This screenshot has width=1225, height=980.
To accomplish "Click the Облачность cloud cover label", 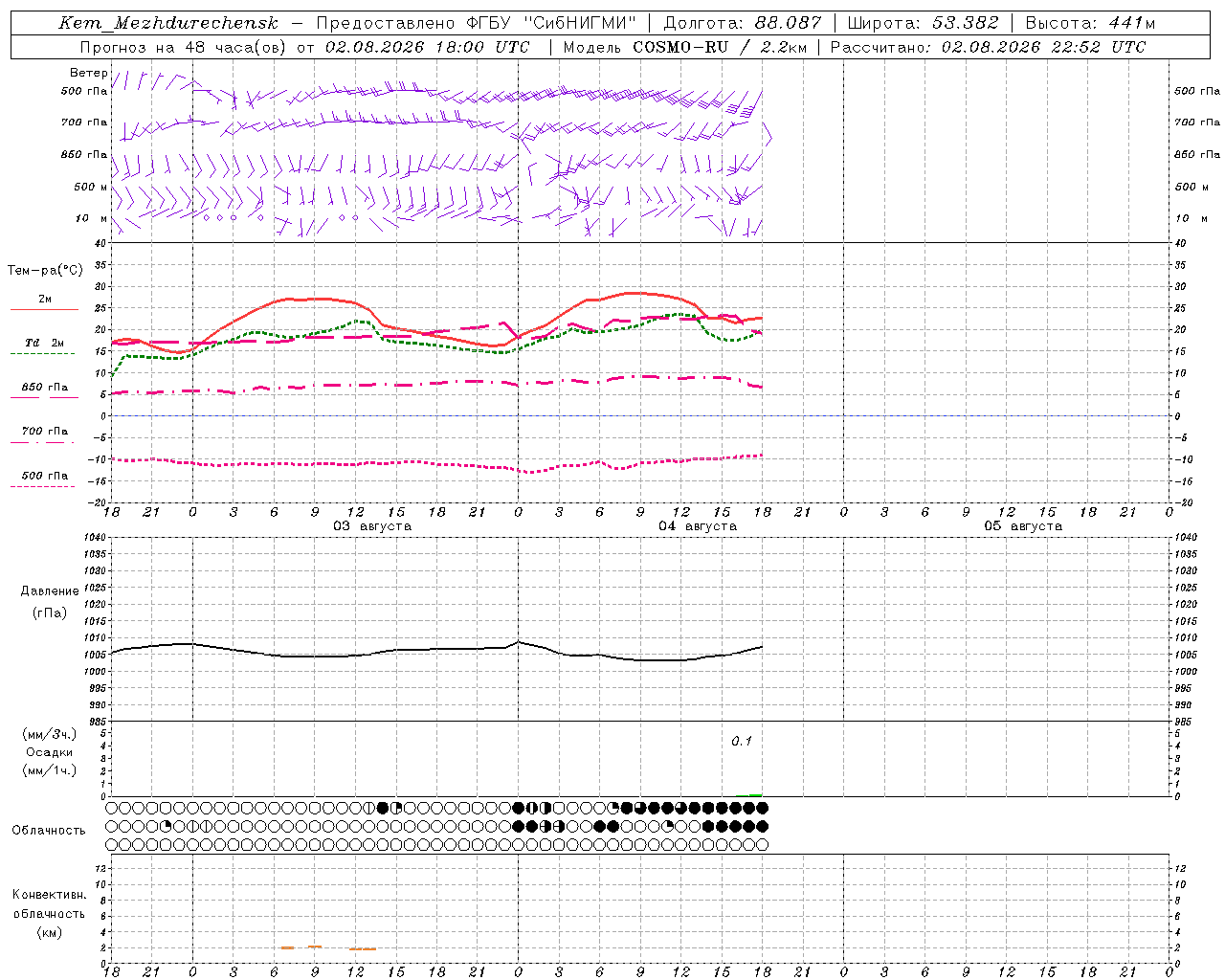I will [x=49, y=831].
